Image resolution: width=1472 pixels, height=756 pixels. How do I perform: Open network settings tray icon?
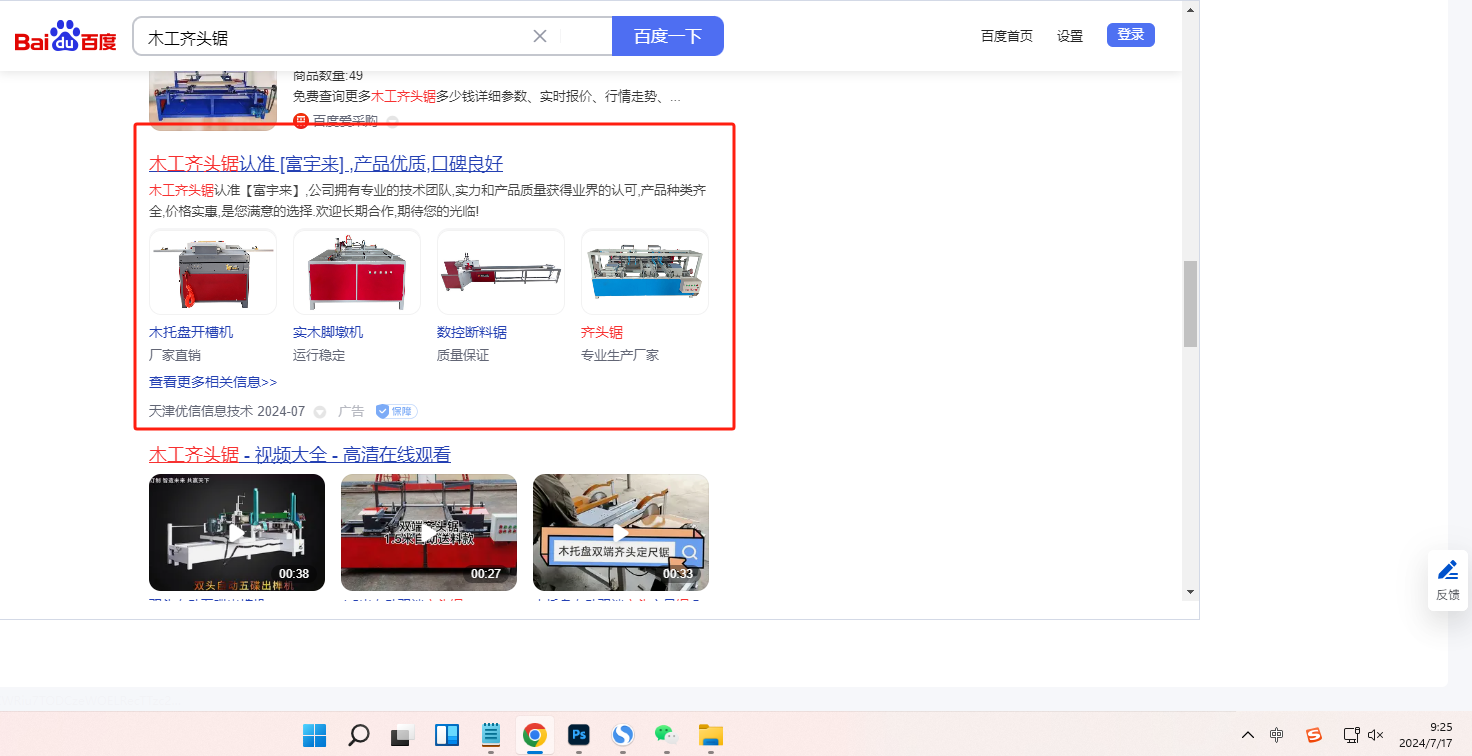click(1351, 735)
